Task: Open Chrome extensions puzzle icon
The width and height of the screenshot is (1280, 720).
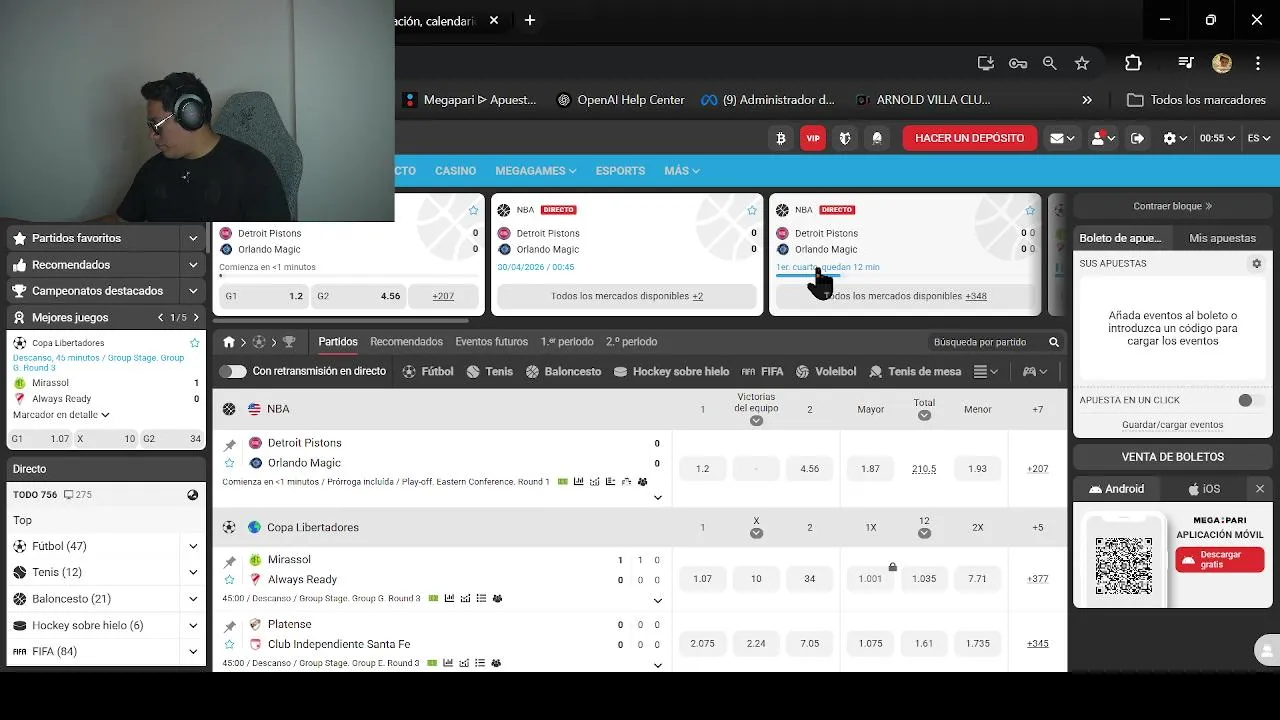Action: click(x=1133, y=63)
